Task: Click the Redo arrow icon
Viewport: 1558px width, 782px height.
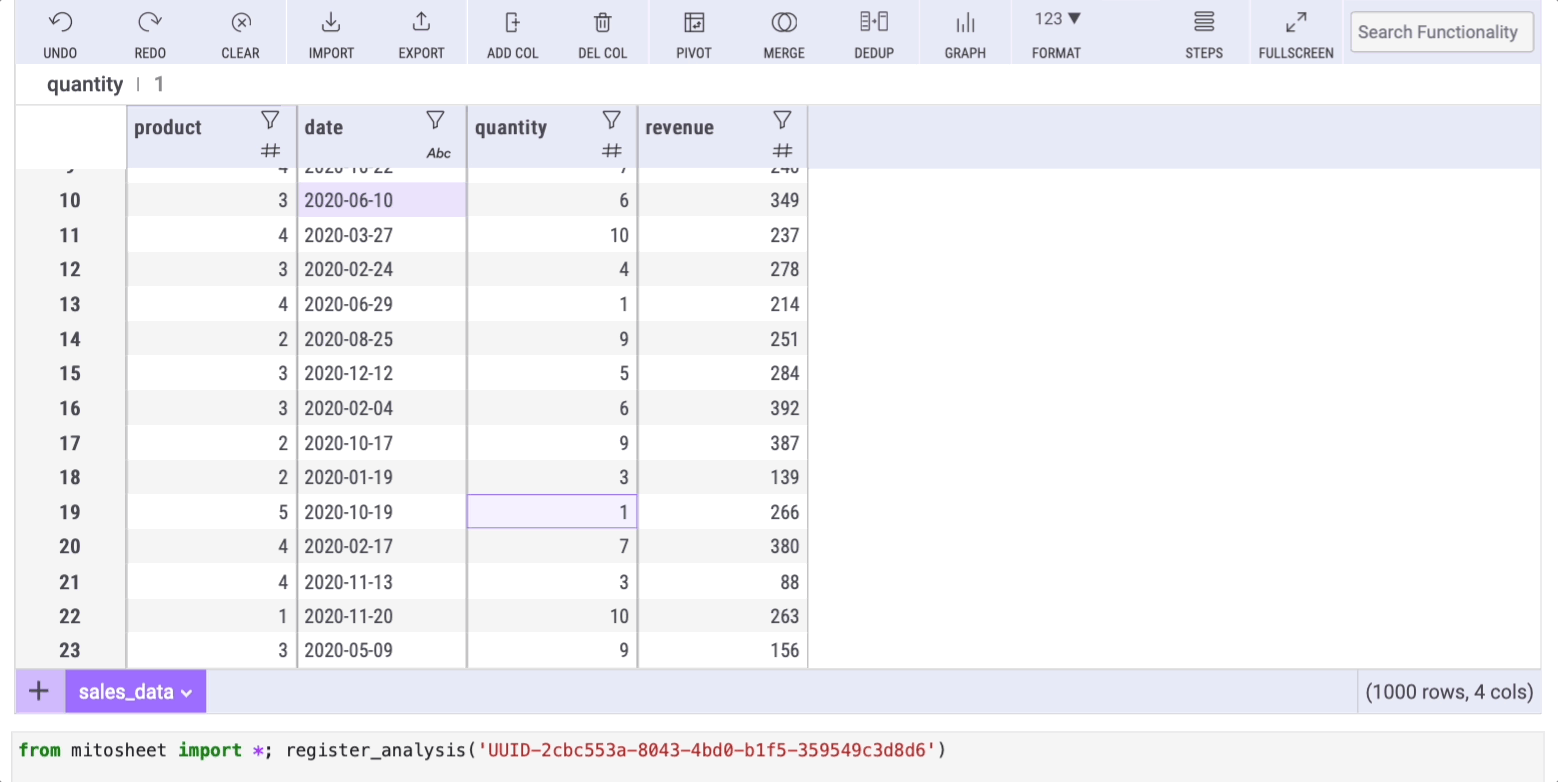Action: point(150,22)
